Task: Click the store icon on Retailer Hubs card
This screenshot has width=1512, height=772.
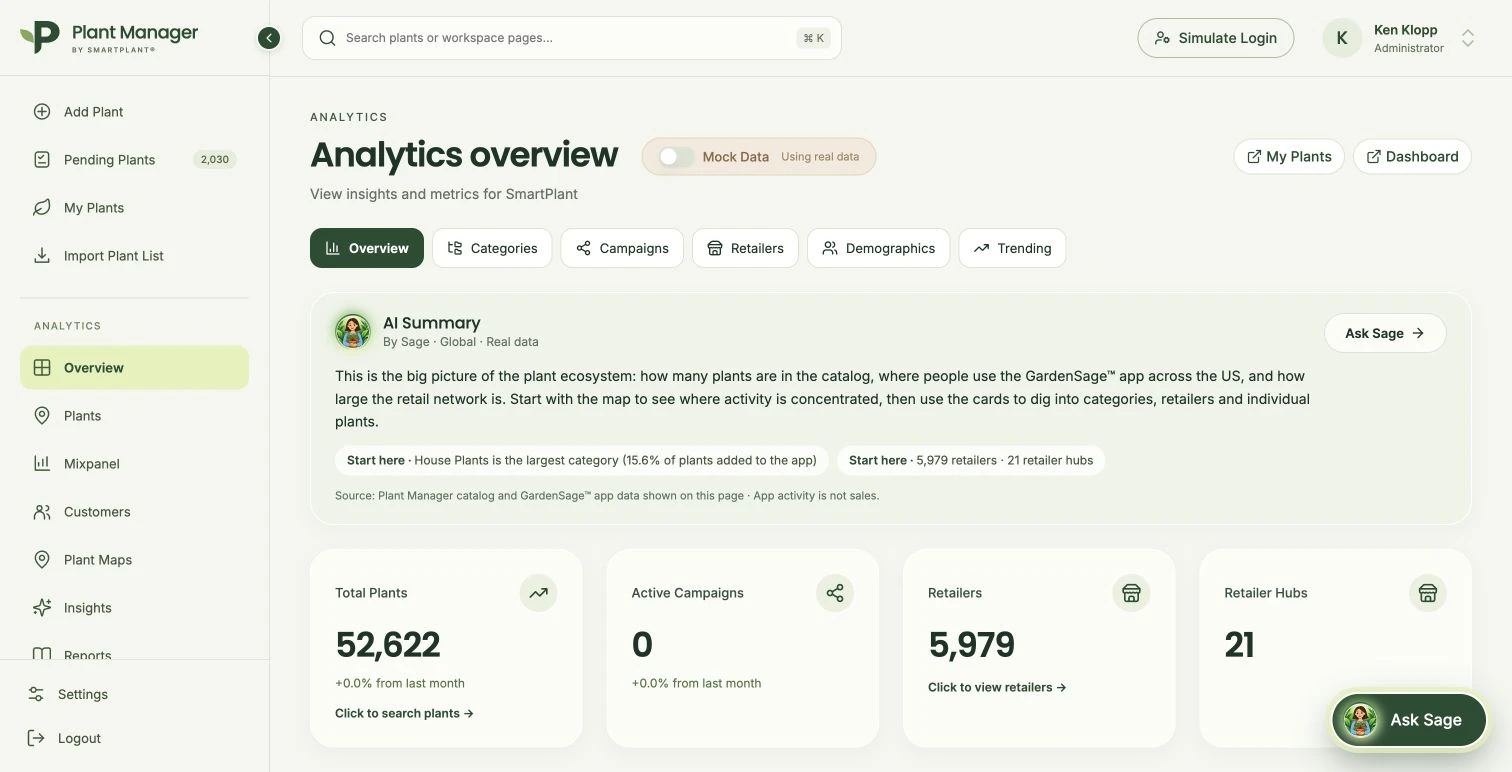Action: 1428,593
